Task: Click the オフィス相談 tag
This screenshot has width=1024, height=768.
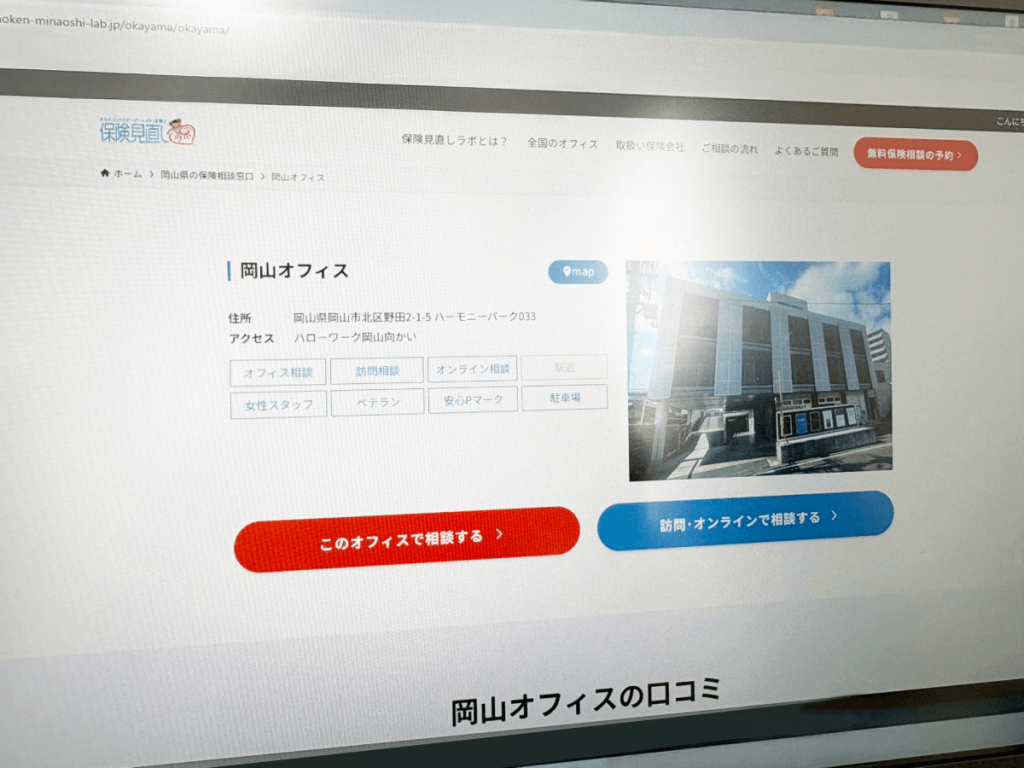Action: click(278, 372)
